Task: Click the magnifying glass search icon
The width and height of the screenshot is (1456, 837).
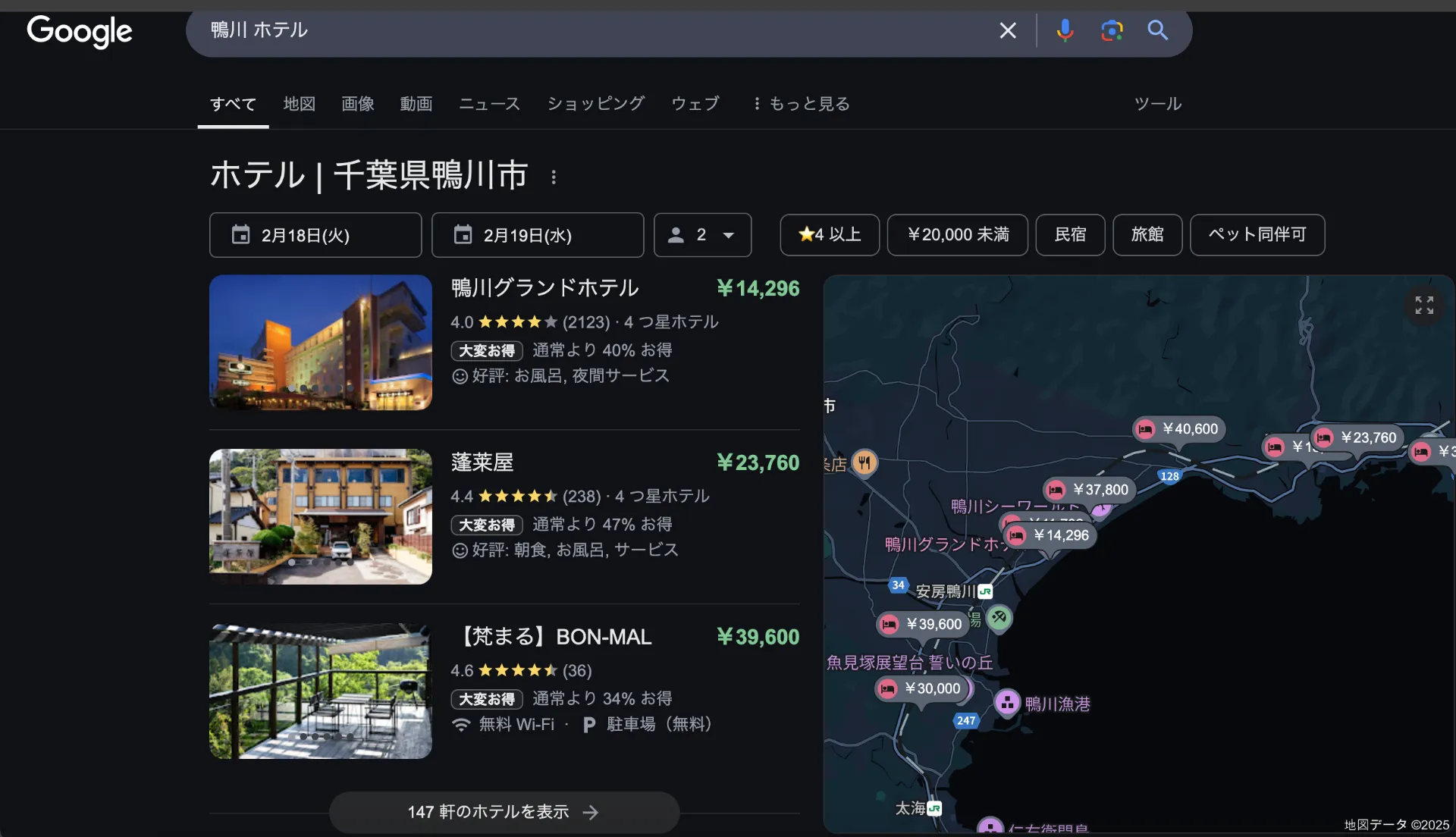Action: 1157,30
